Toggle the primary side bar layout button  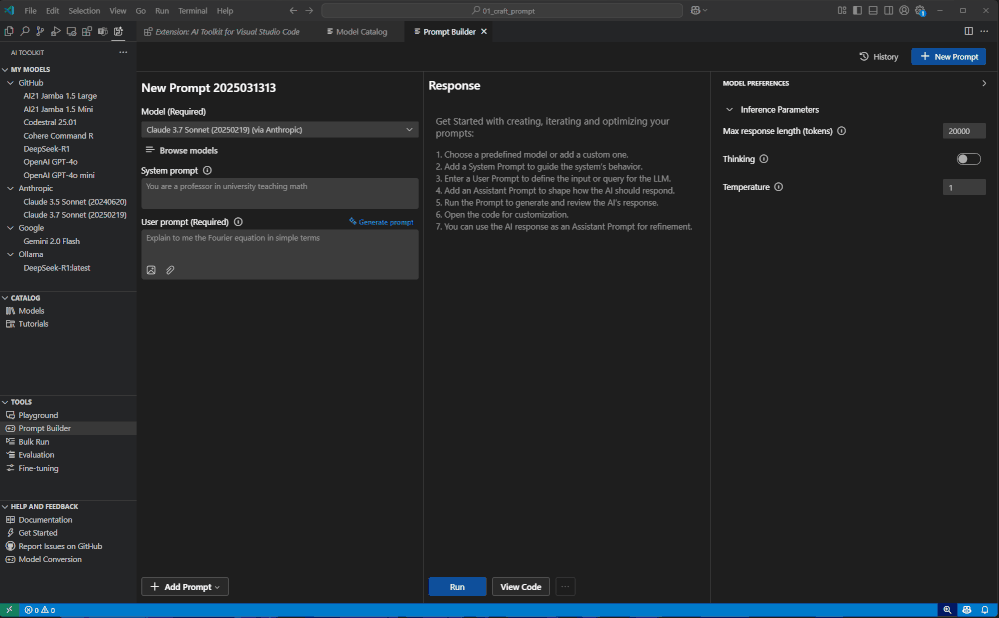(857, 10)
